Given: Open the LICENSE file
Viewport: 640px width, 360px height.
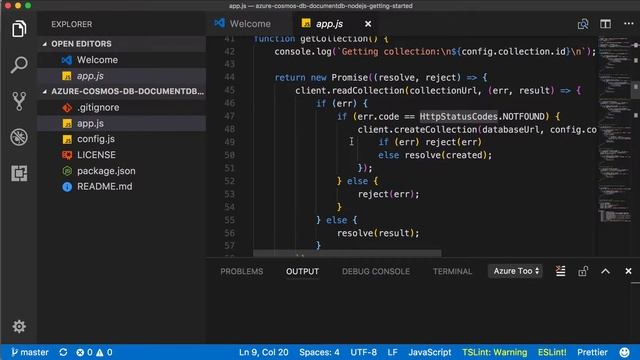Looking at the screenshot, I should click(122, 155).
